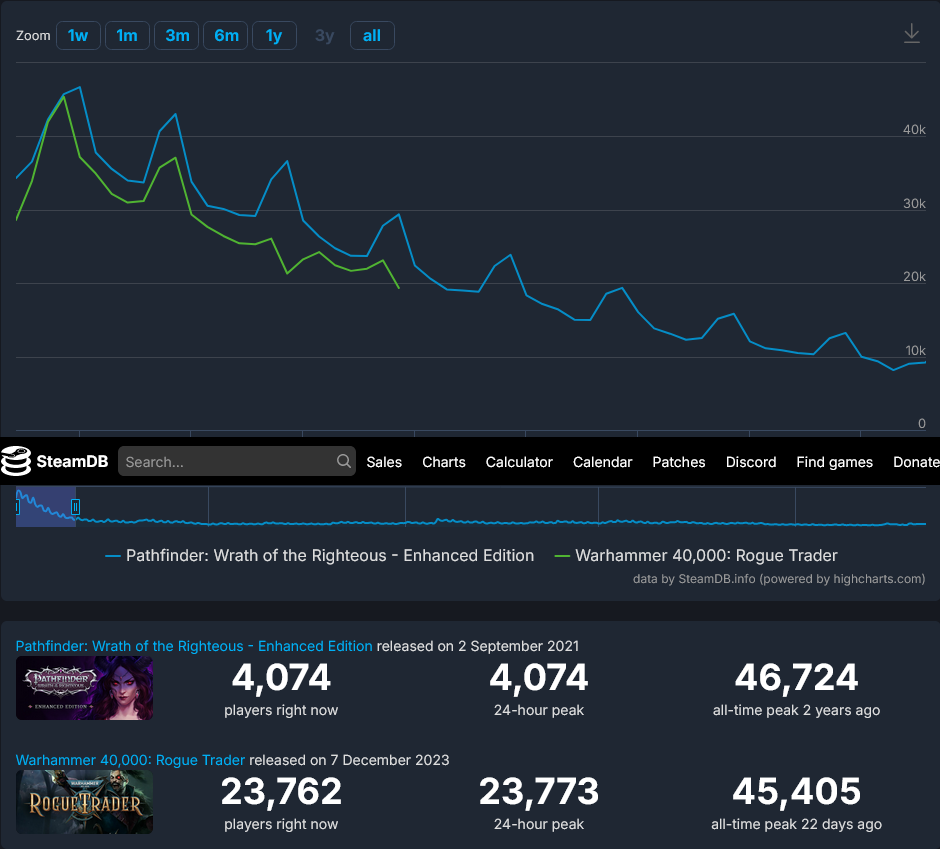Show all chart data with 'all' zoom
Image resolution: width=940 pixels, height=849 pixels.
point(372,36)
